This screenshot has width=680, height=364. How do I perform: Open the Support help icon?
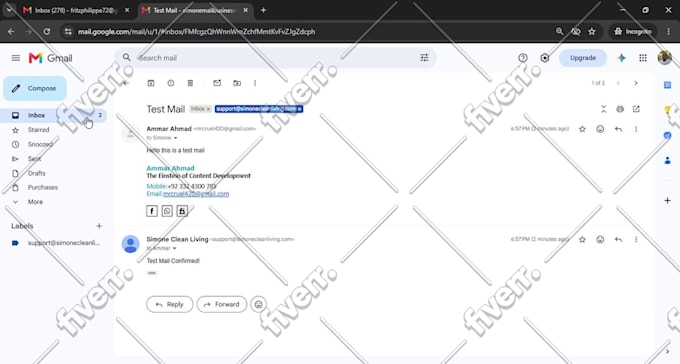(523, 58)
